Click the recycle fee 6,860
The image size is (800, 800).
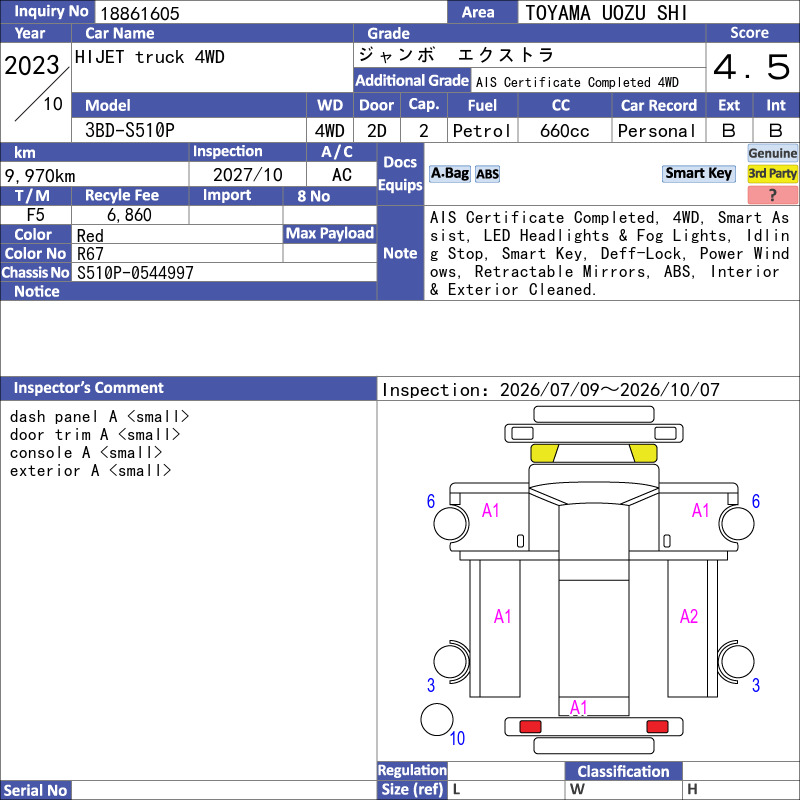click(x=129, y=215)
